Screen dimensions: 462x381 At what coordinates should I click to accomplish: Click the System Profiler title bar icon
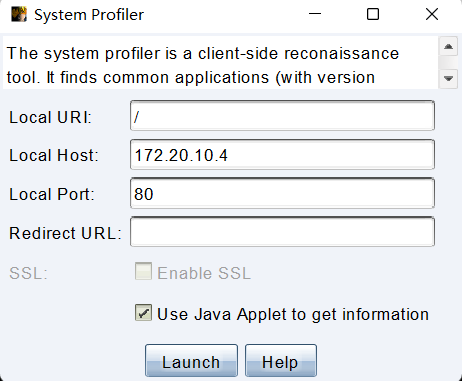click(19, 14)
